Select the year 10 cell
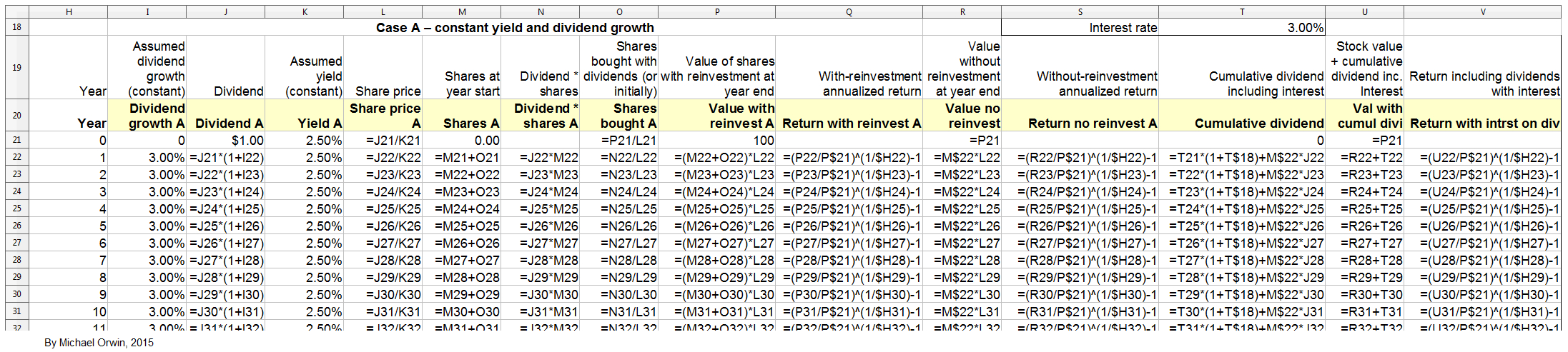 pos(69,312)
